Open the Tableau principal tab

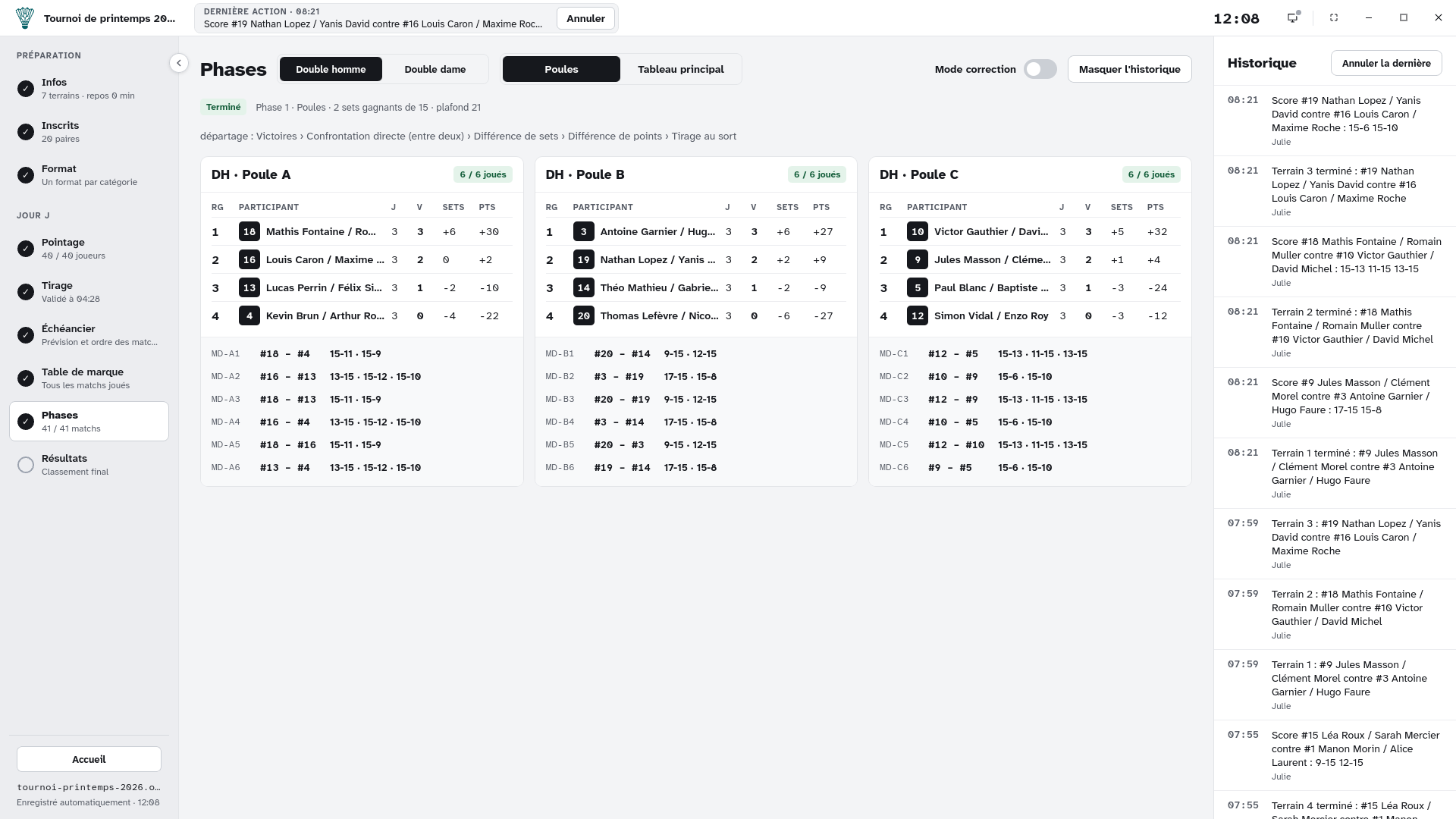tap(681, 69)
